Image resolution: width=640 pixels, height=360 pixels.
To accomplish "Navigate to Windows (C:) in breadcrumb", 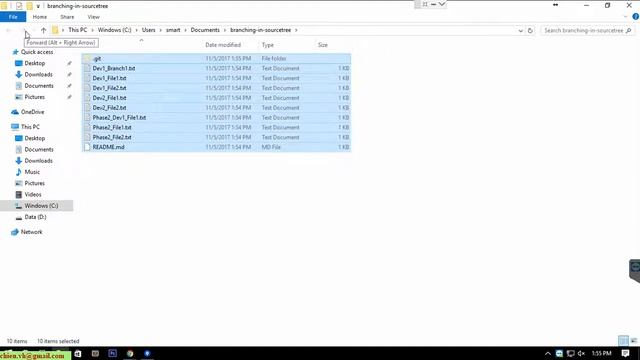I will click(114, 30).
